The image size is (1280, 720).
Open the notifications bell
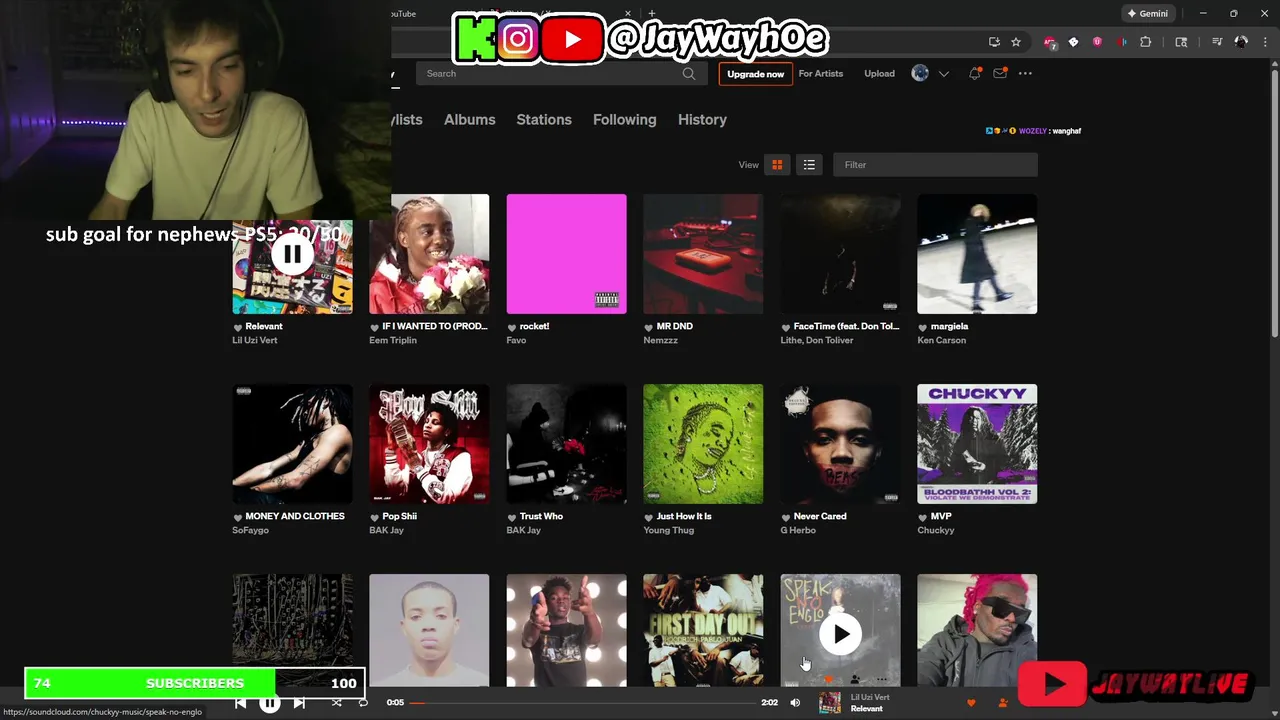(x=974, y=73)
